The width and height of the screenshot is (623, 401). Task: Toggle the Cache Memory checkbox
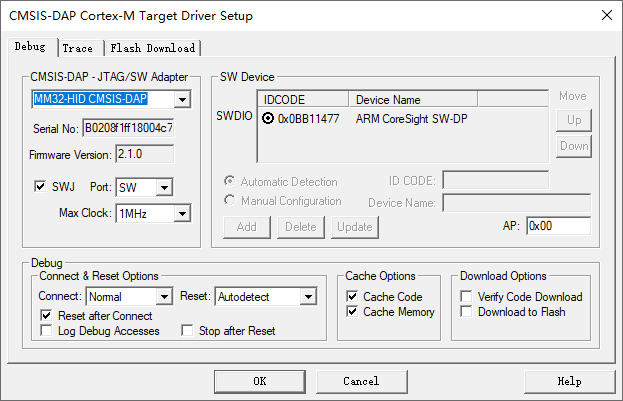[x=352, y=312]
